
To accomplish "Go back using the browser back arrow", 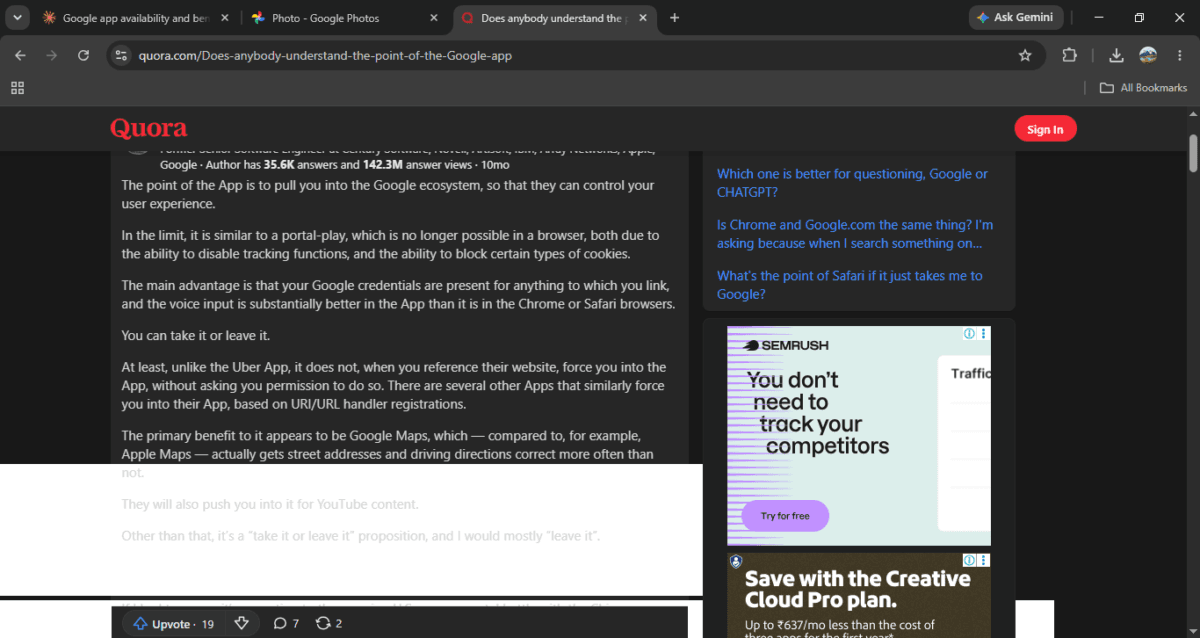I will 20,55.
